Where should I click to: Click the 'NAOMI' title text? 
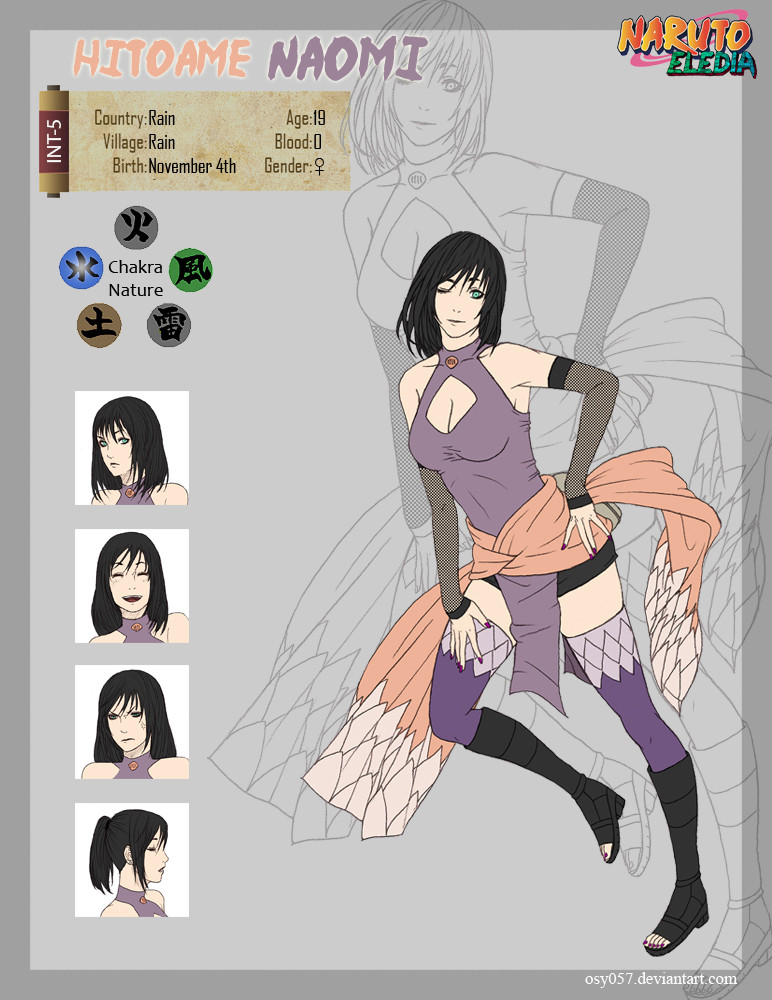(346, 58)
